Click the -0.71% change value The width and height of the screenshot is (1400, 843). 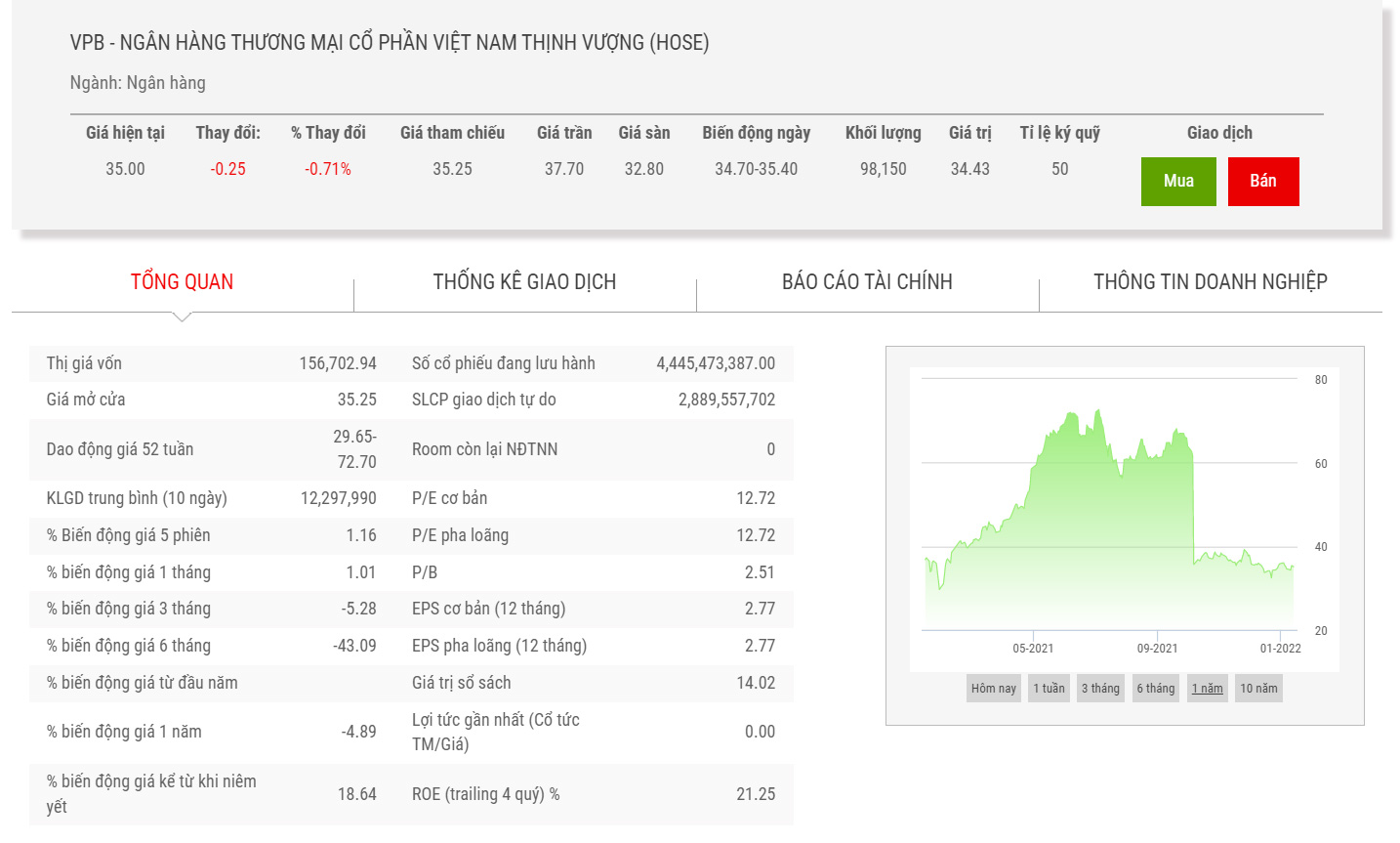[328, 169]
